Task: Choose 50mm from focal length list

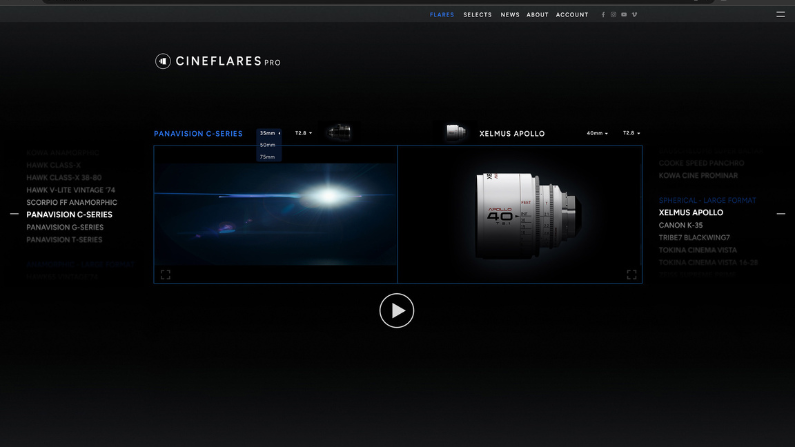Action: click(268, 145)
